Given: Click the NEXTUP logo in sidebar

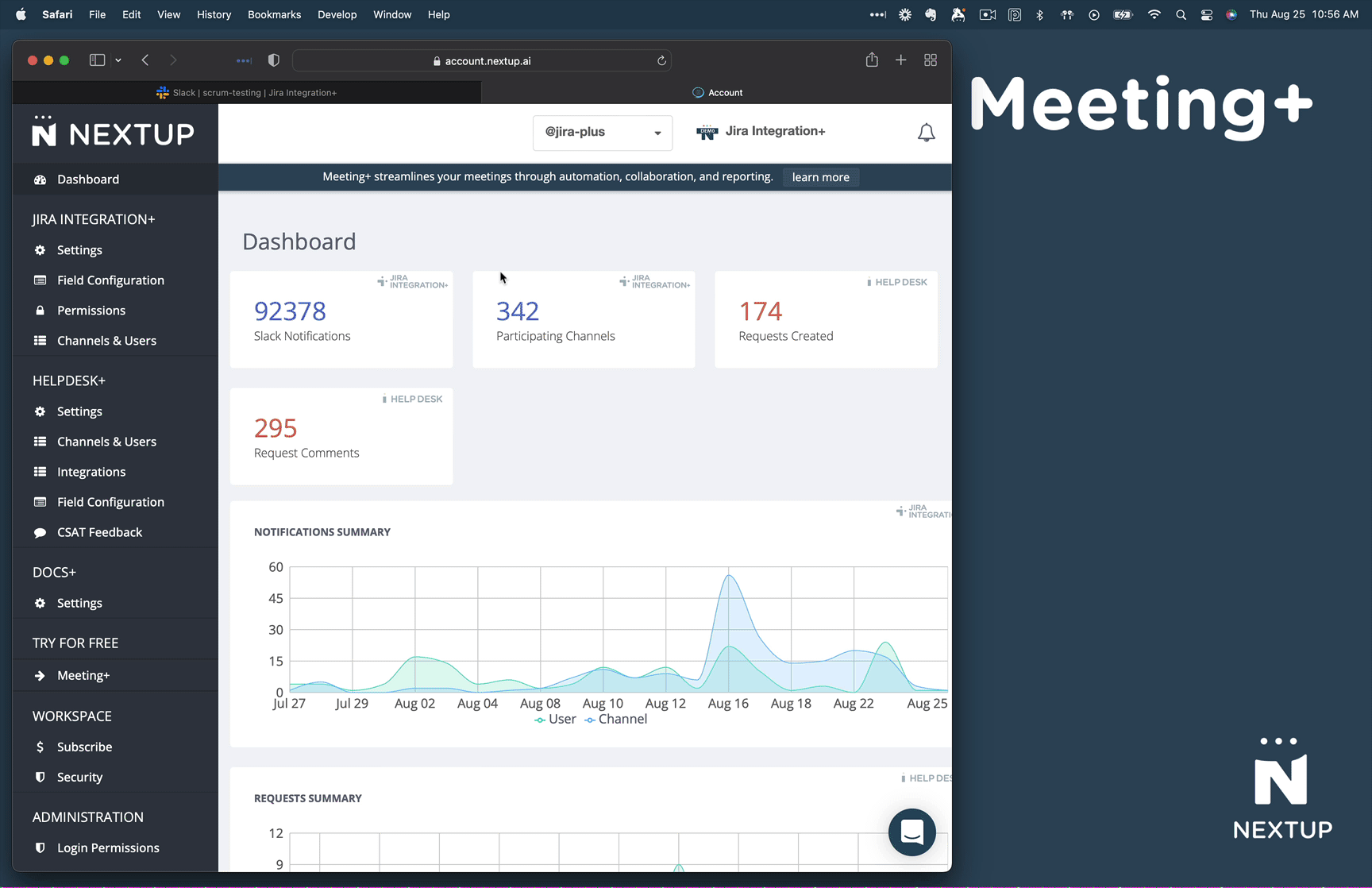Looking at the screenshot, I should pos(114,132).
